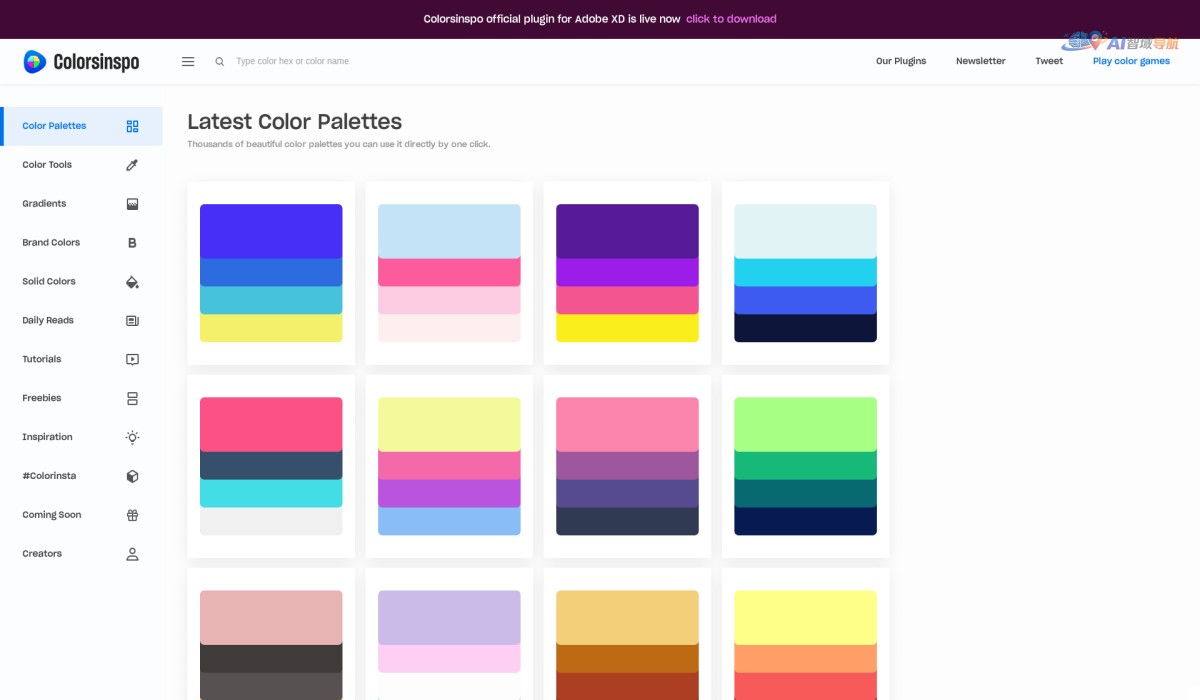Click the Color Tools eyedropper icon

click(x=132, y=165)
